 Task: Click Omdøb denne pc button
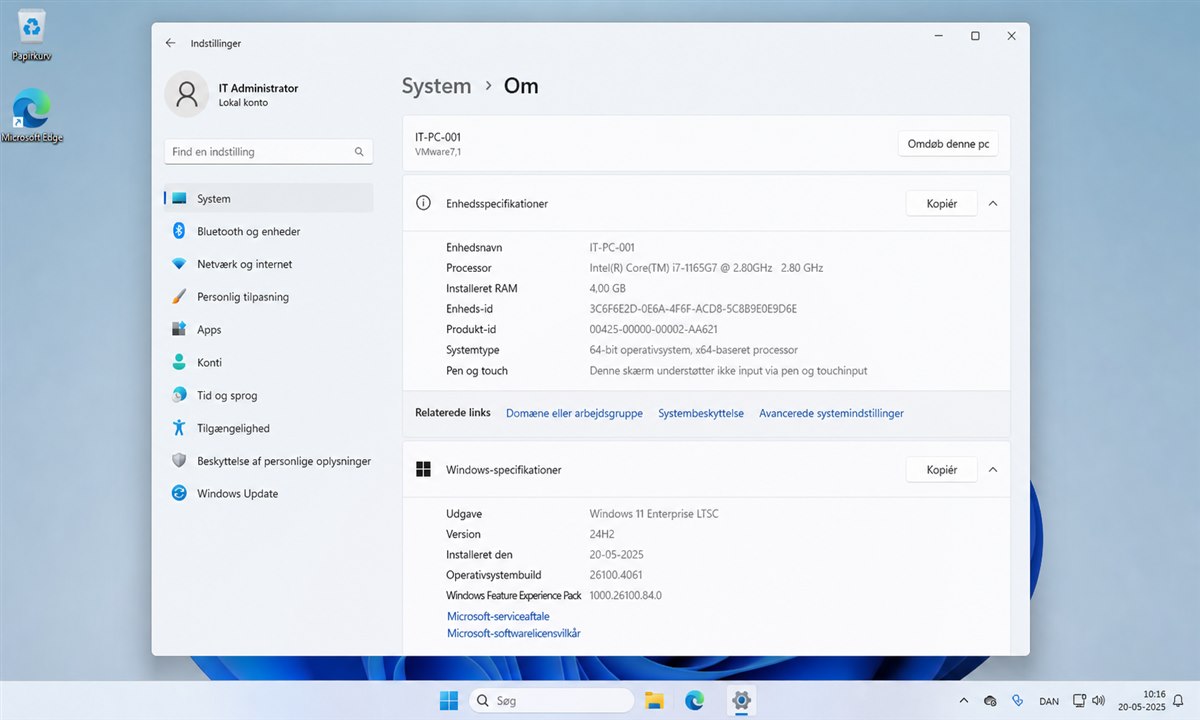(x=948, y=144)
